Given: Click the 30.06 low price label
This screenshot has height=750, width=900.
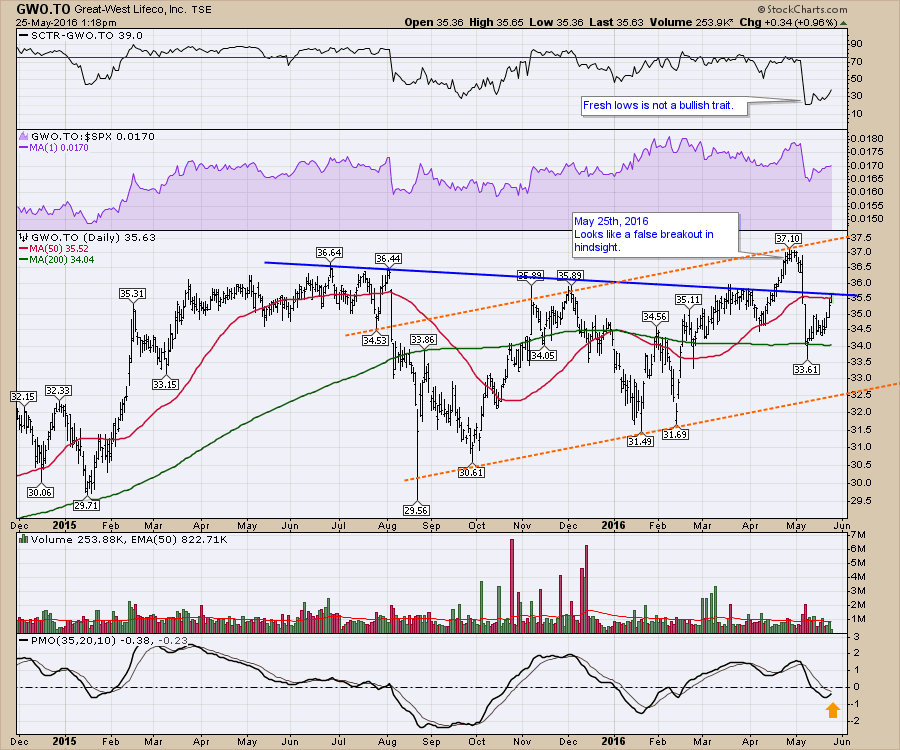Looking at the screenshot, I should pos(40,492).
